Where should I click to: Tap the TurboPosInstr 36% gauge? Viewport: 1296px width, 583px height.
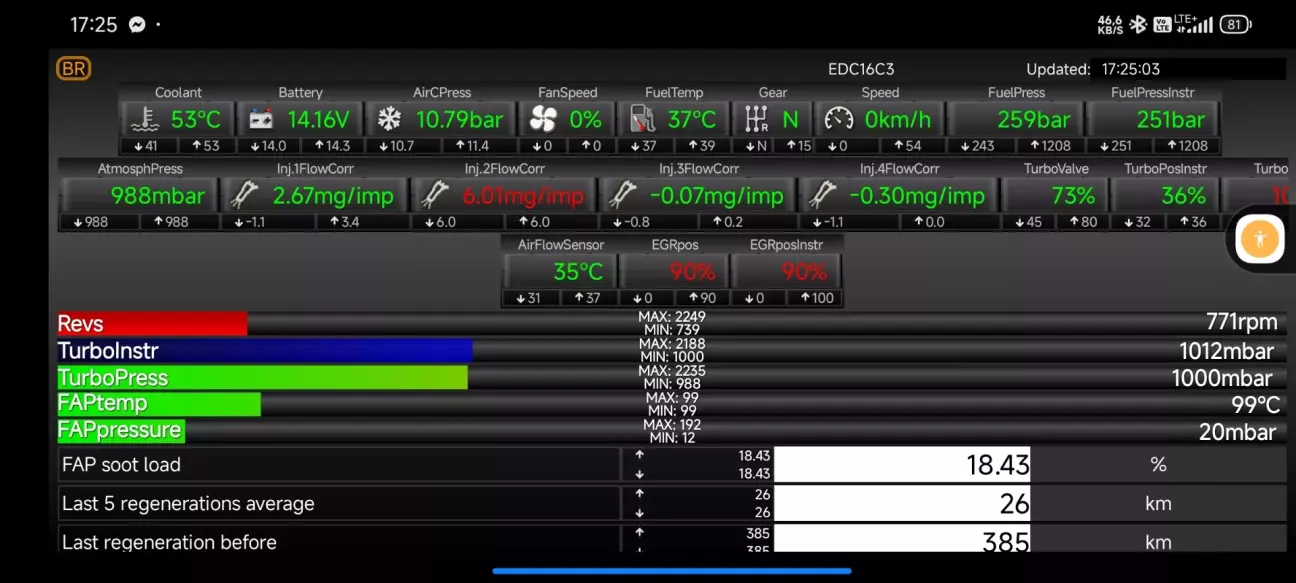click(1165, 195)
